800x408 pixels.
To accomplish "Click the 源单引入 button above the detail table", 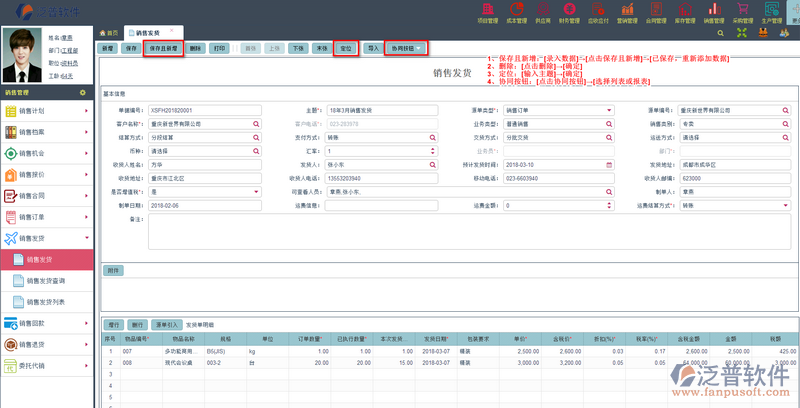I will coord(166,325).
